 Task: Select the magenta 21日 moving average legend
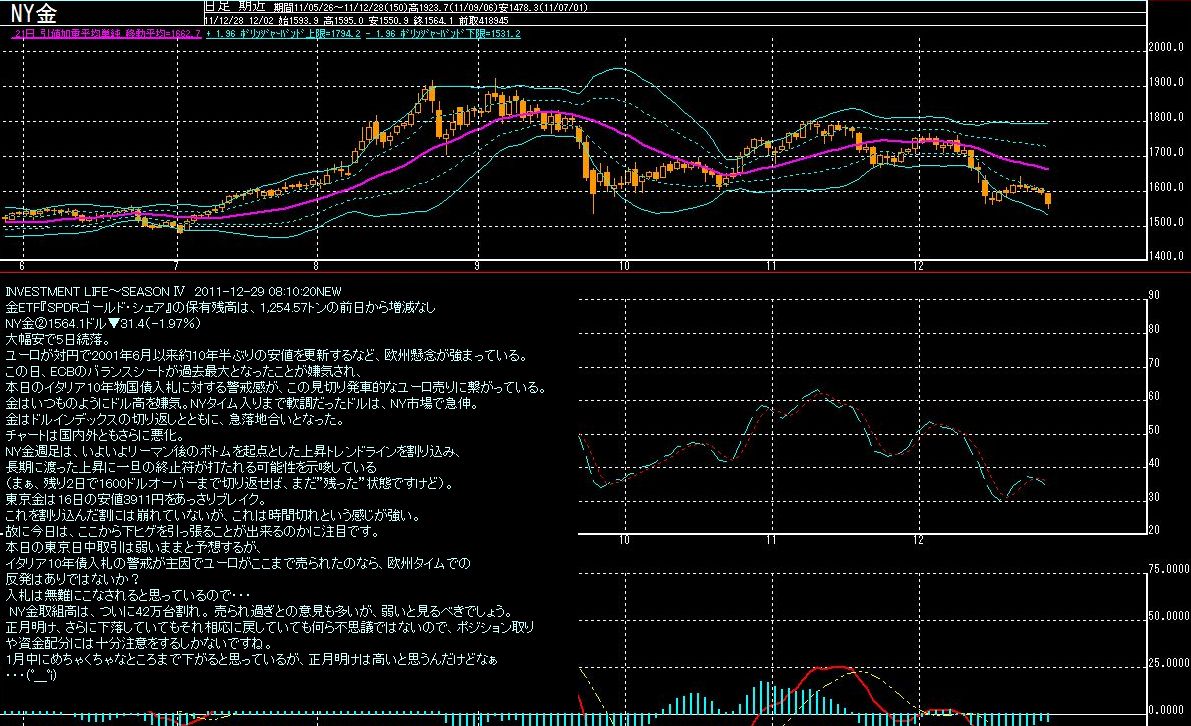(107, 33)
